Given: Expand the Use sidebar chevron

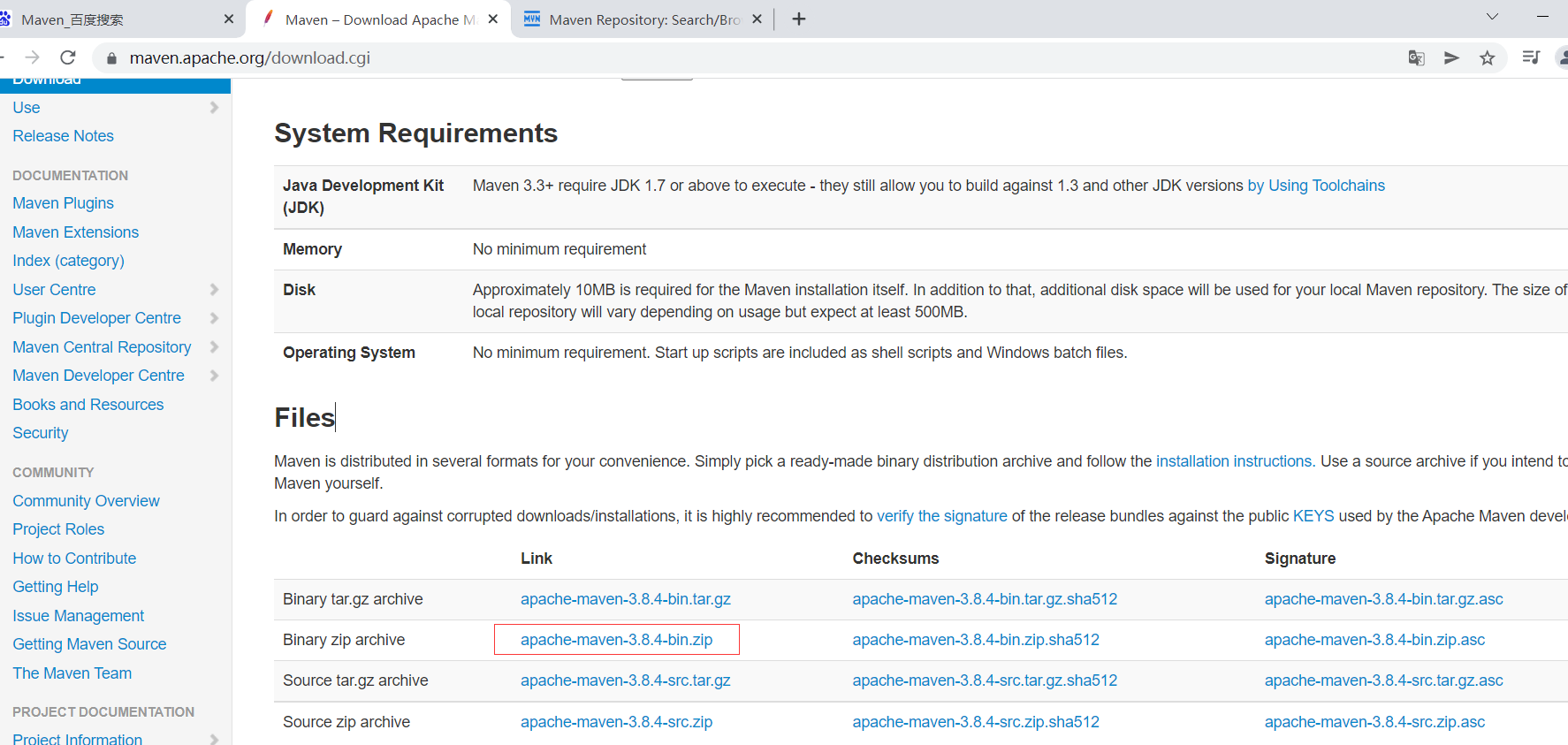Looking at the screenshot, I should (x=214, y=108).
